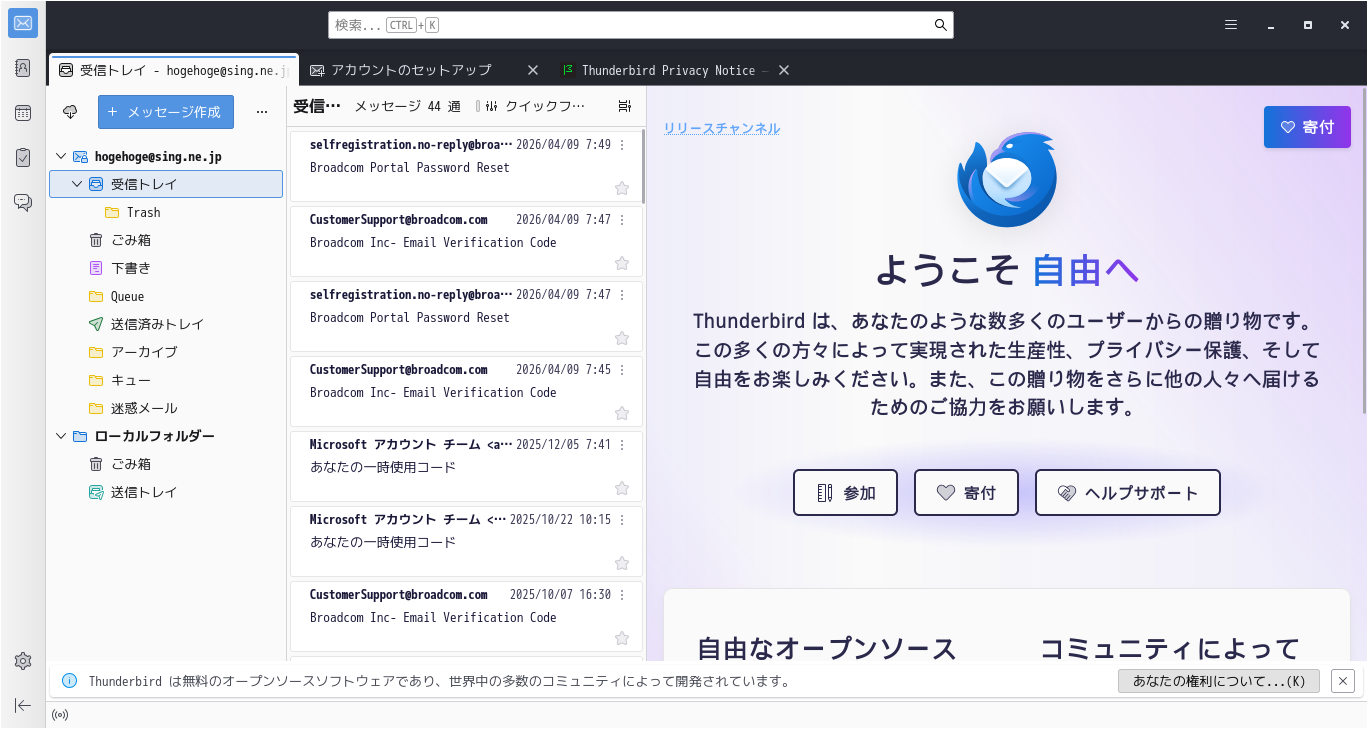Open the more menu for the 7:49 message
Image resolution: width=1368 pixels, height=729 pixels.
point(622,145)
